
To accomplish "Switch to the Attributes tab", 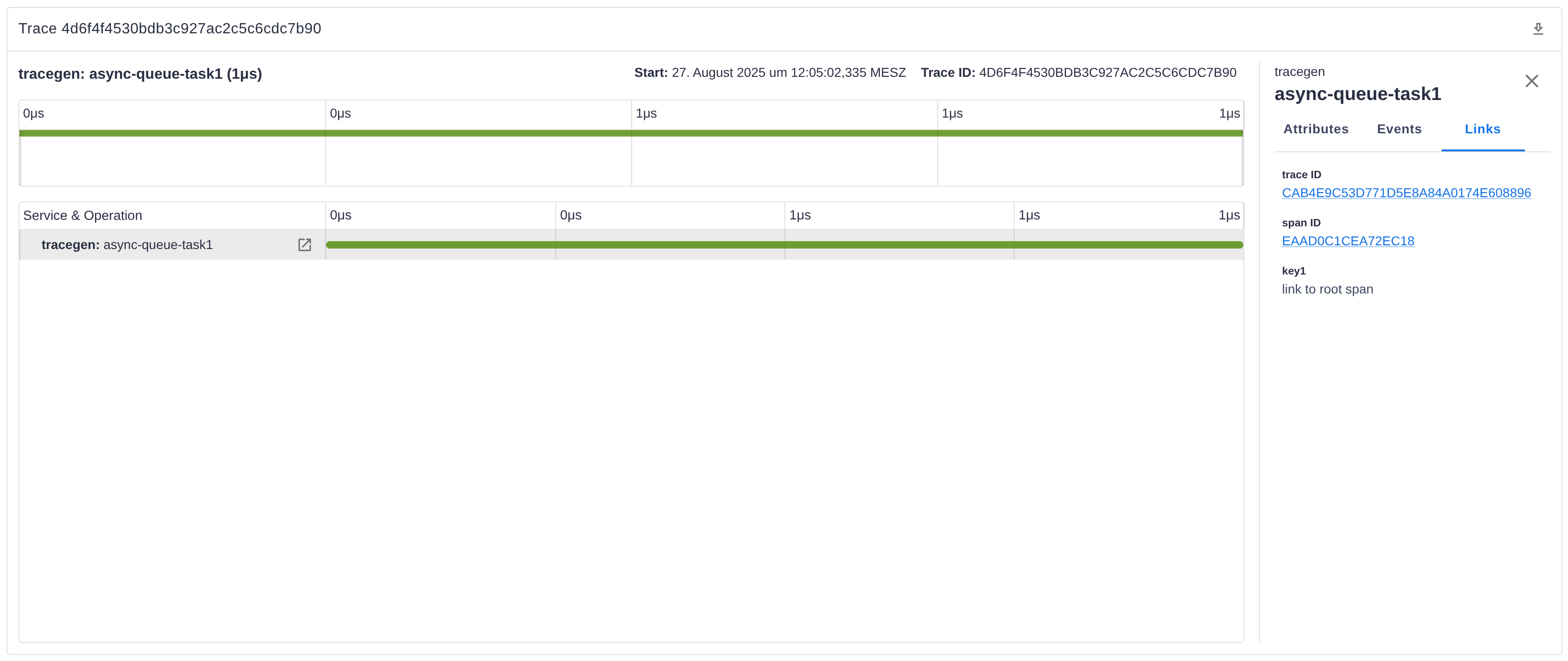I will pyautogui.click(x=1316, y=129).
